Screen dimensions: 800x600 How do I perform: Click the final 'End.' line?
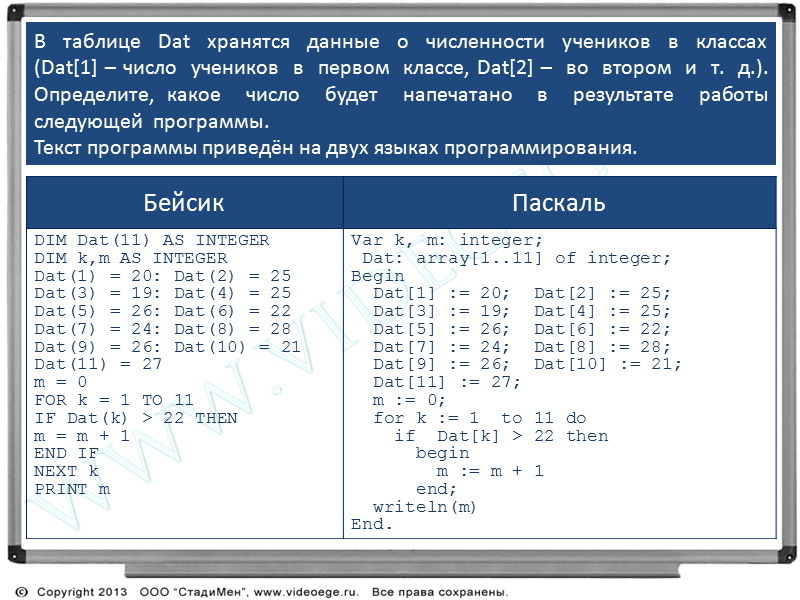click(x=372, y=524)
